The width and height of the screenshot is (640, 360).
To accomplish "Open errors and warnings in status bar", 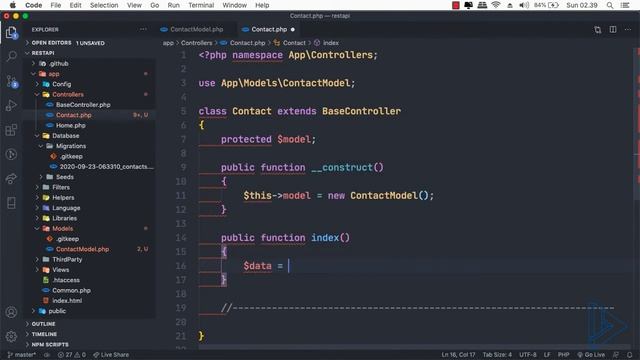I will click(72, 355).
